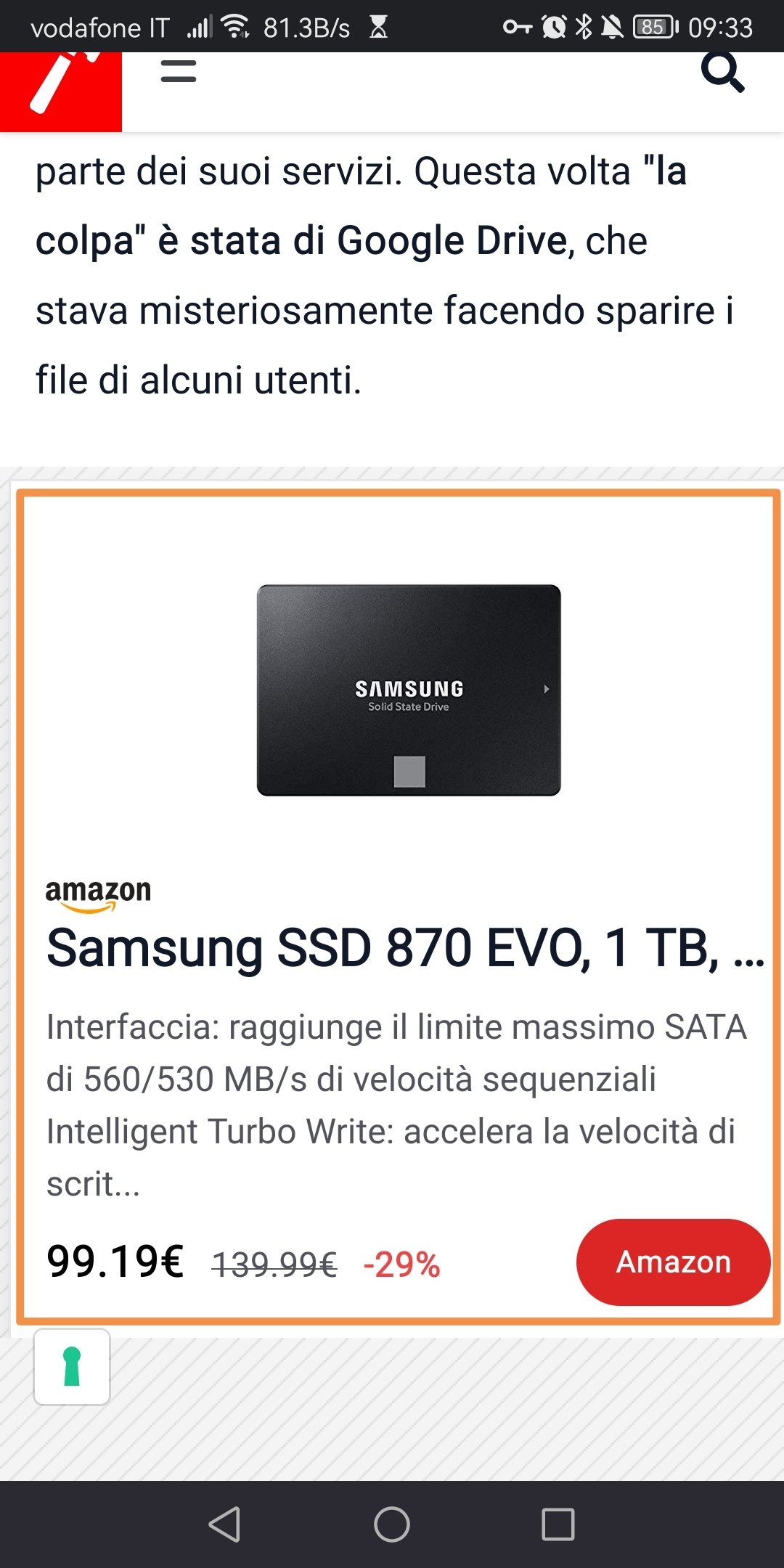Open the Samsung SSD product image
Image resolution: width=784 pixels, height=1568 pixels.
tap(409, 690)
